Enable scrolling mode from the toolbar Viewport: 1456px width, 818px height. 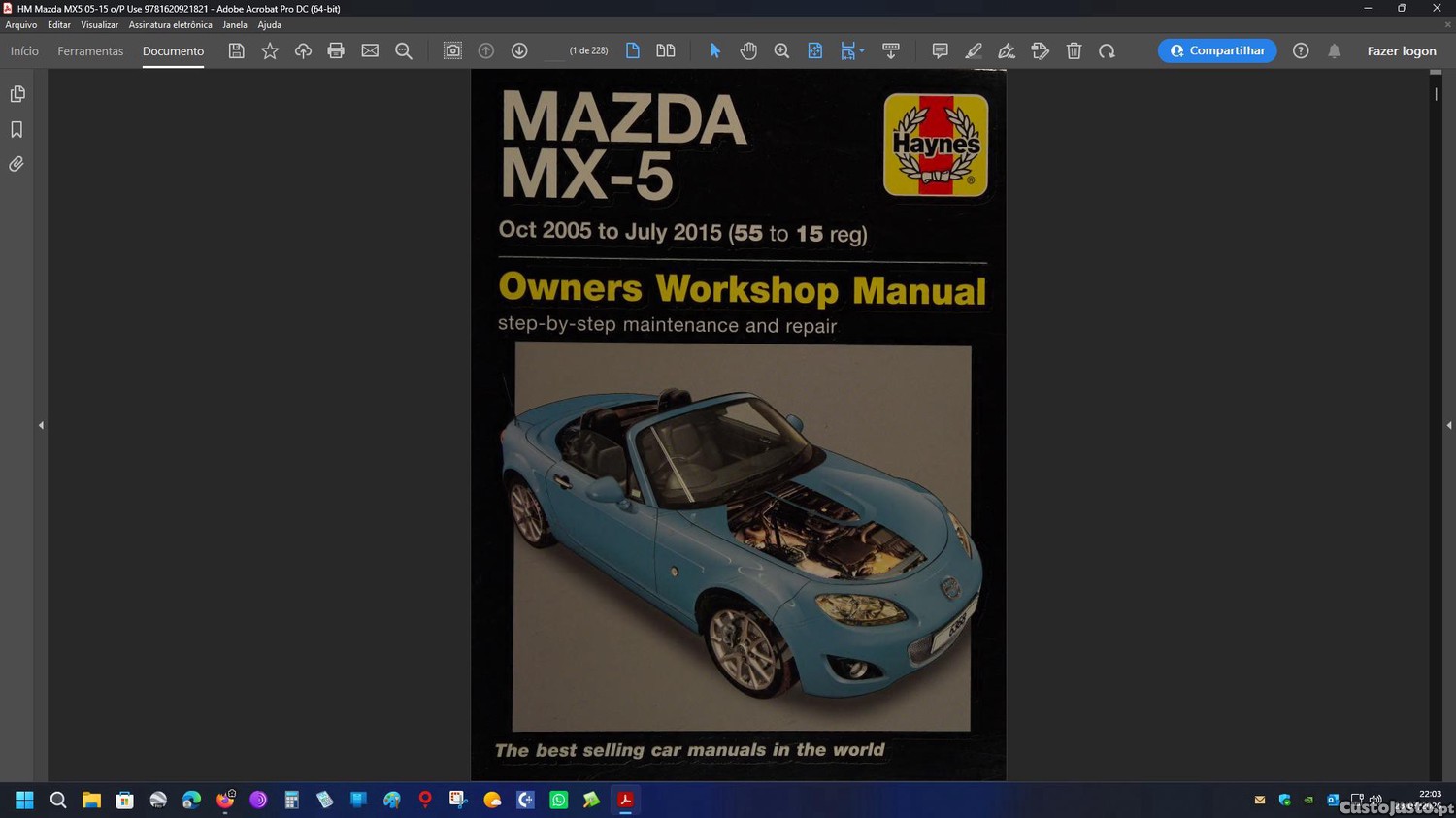click(891, 50)
